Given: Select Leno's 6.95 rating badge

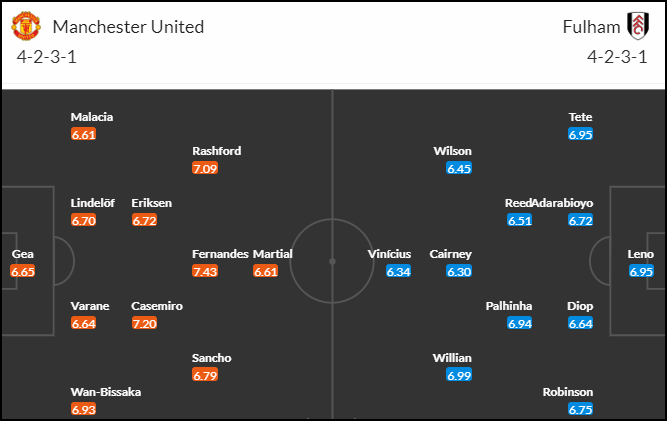Looking at the screenshot, I should (x=641, y=271).
